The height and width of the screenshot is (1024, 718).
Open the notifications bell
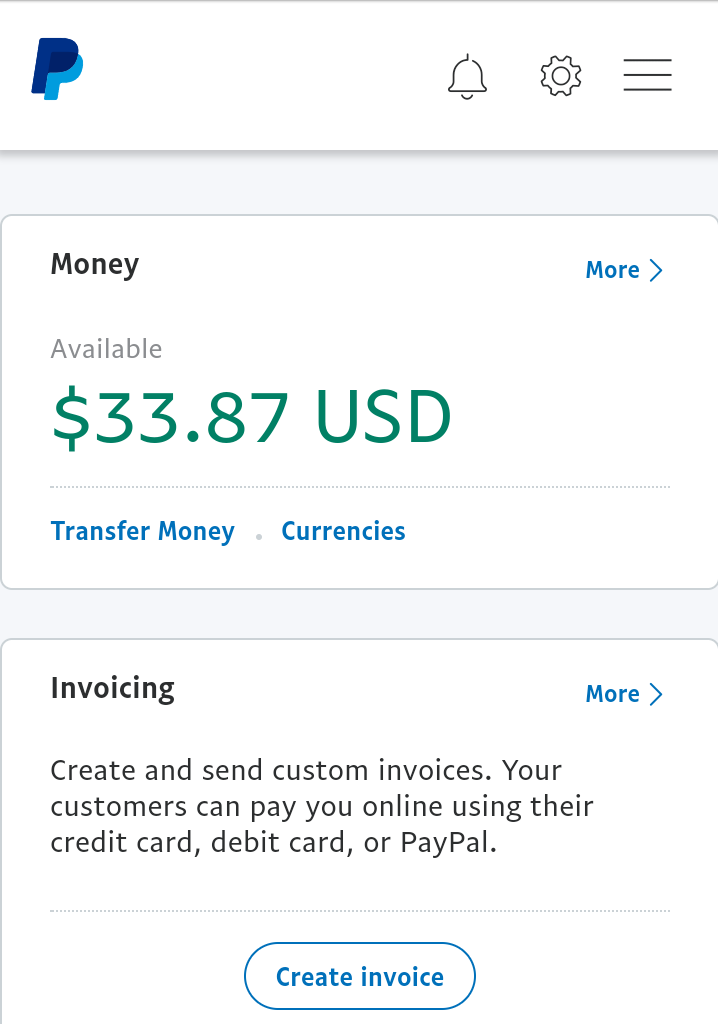pyautogui.click(x=467, y=77)
